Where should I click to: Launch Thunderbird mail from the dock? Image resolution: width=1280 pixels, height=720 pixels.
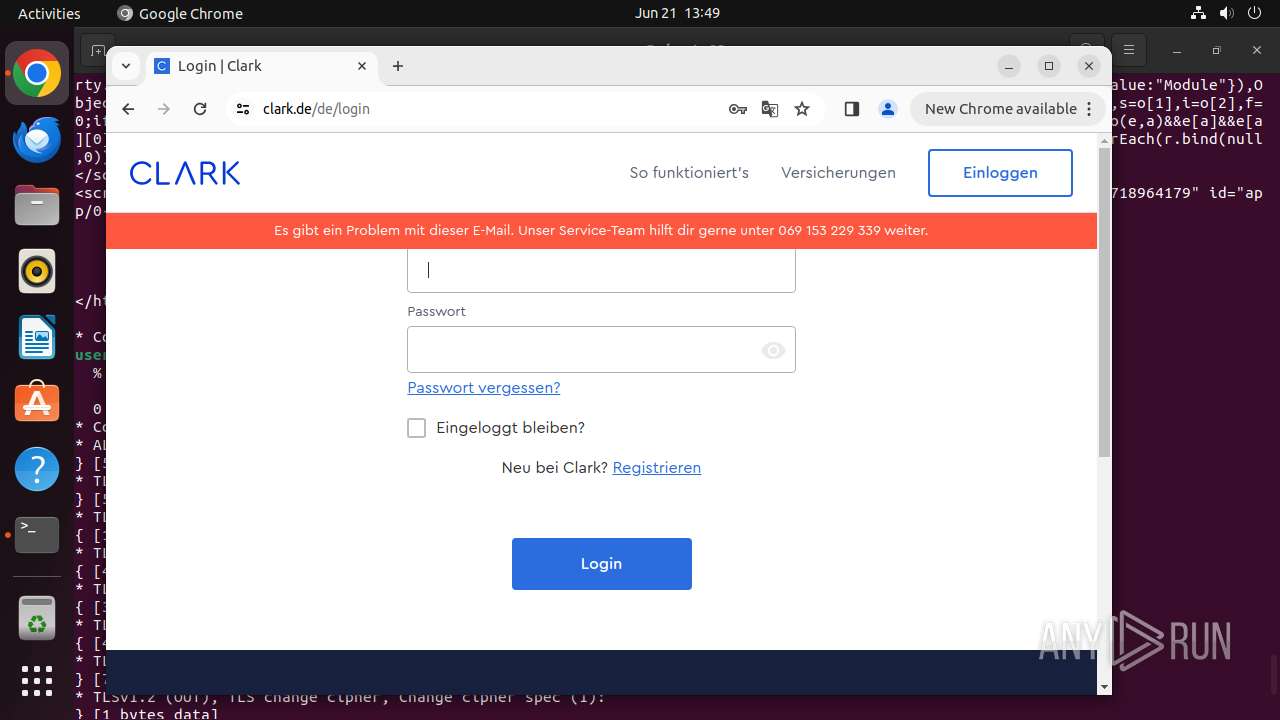37,140
